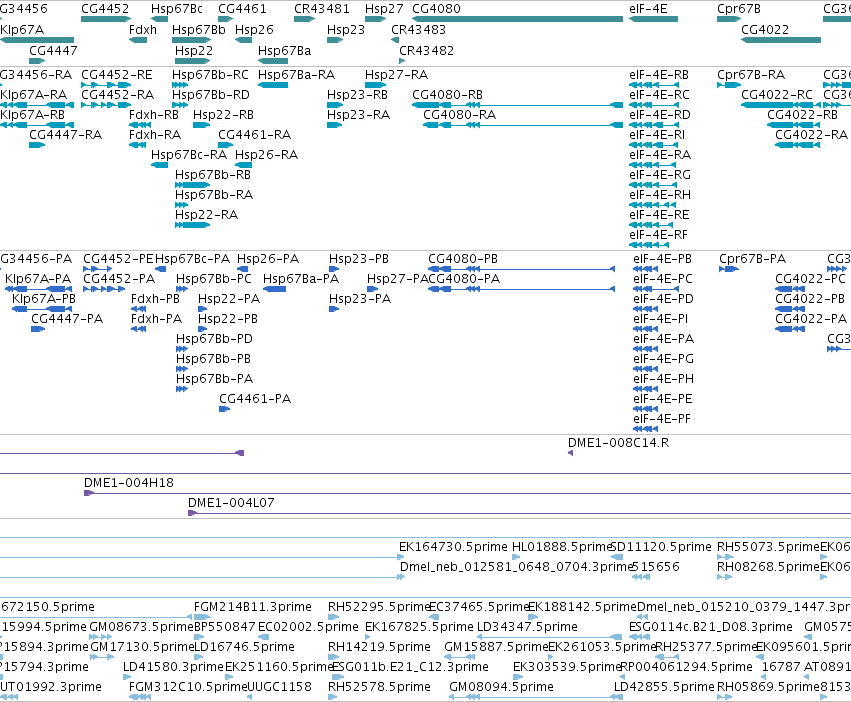
Task: Click transcript Hsp67Bc-RA
Action: tap(189, 155)
